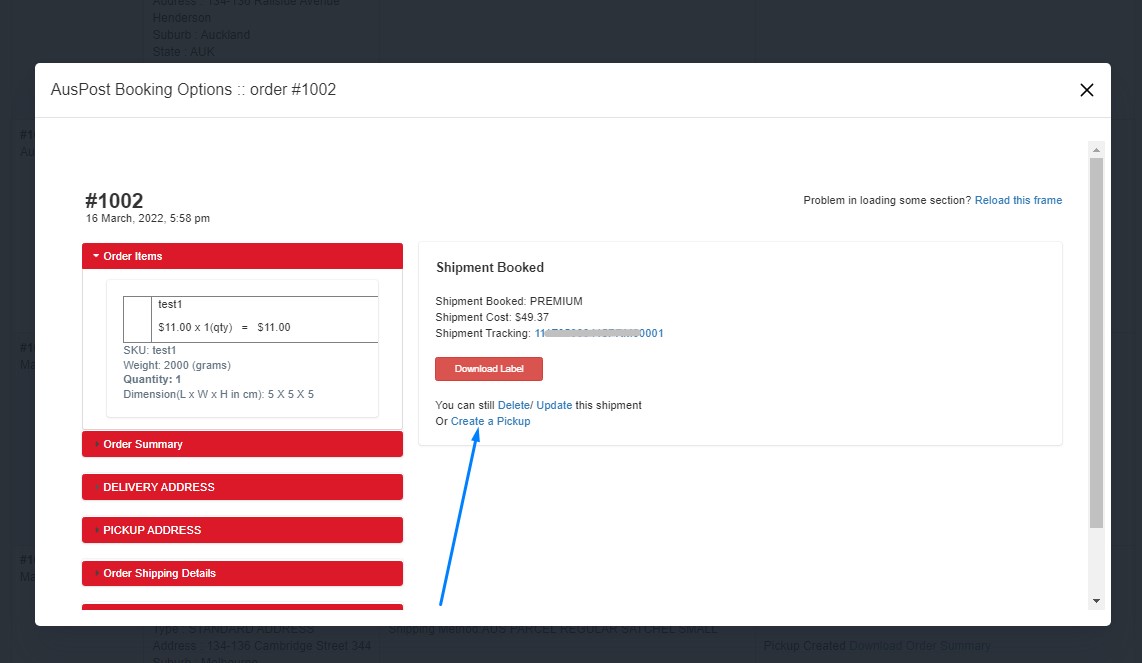Screen dimensions: 1142x663
Task: Open the shipment tracking number link
Action: [x=599, y=333]
